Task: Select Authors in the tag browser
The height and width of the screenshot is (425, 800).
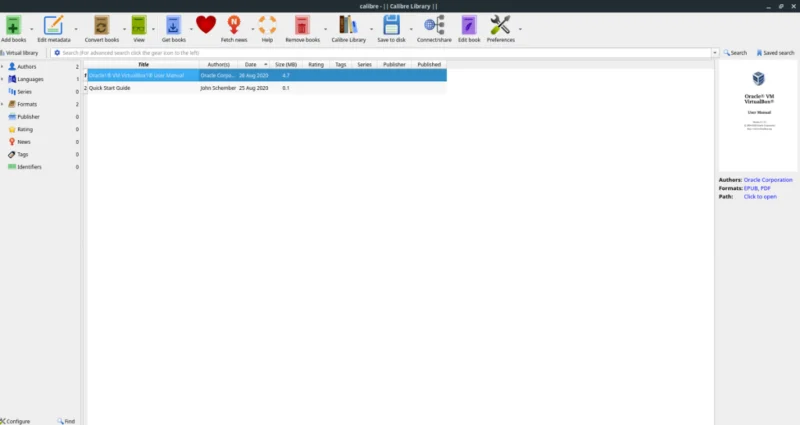Action: [x=27, y=66]
